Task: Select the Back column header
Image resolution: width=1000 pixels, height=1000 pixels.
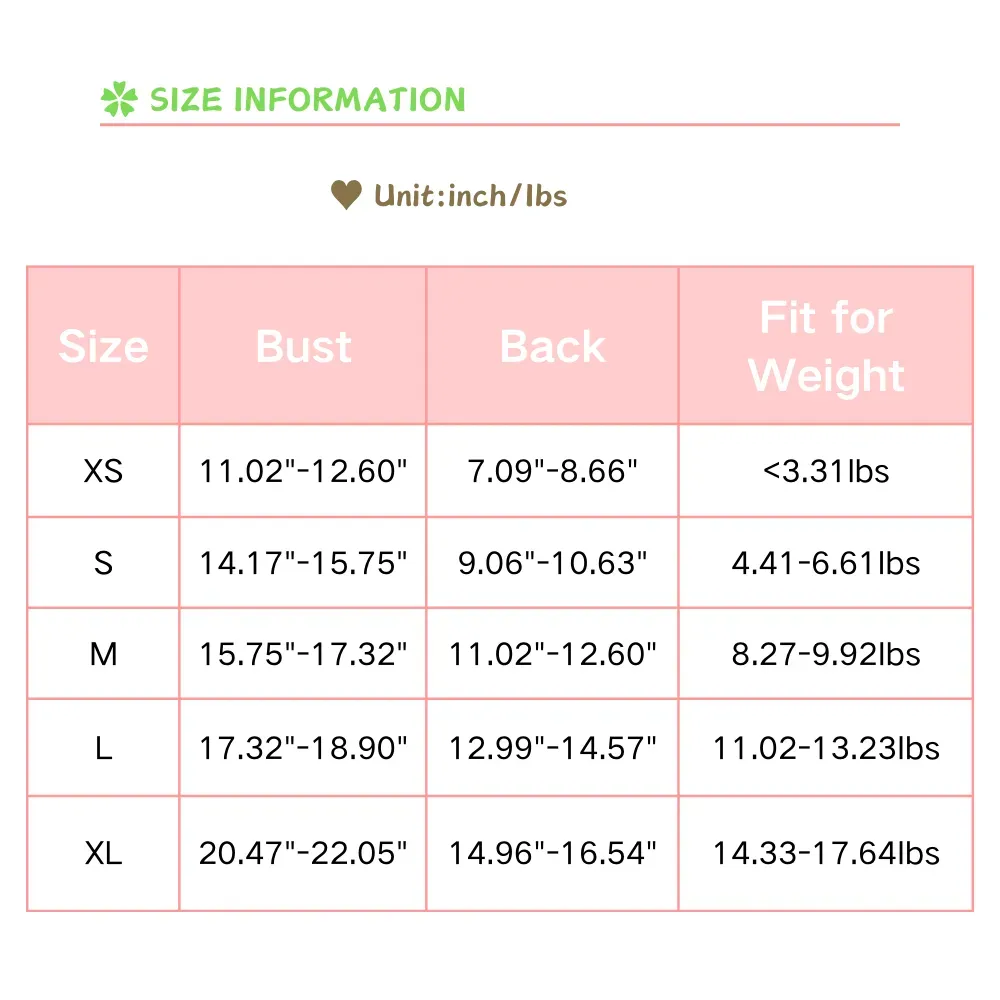Action: click(552, 346)
